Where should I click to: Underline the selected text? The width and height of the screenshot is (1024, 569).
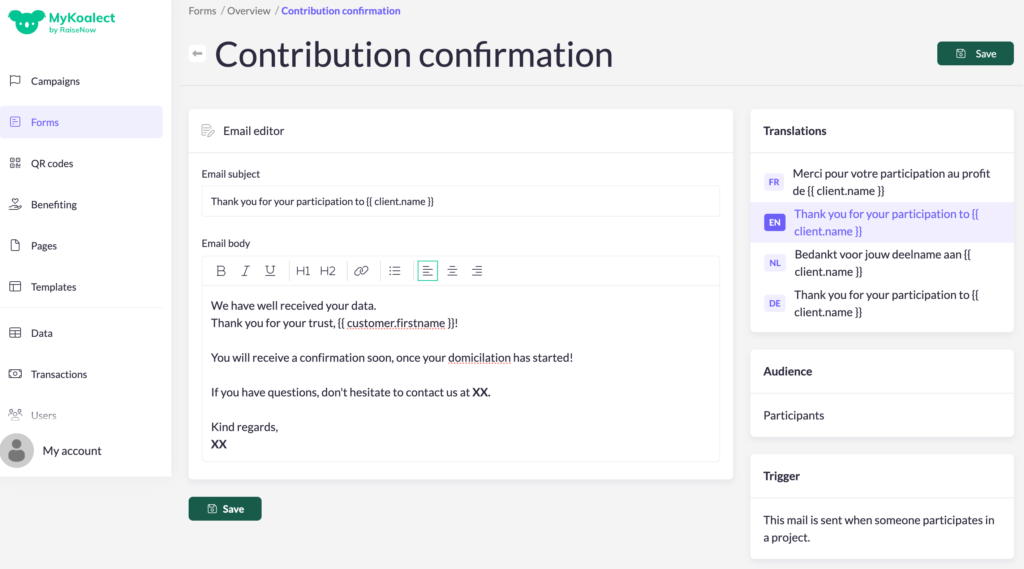(x=270, y=271)
